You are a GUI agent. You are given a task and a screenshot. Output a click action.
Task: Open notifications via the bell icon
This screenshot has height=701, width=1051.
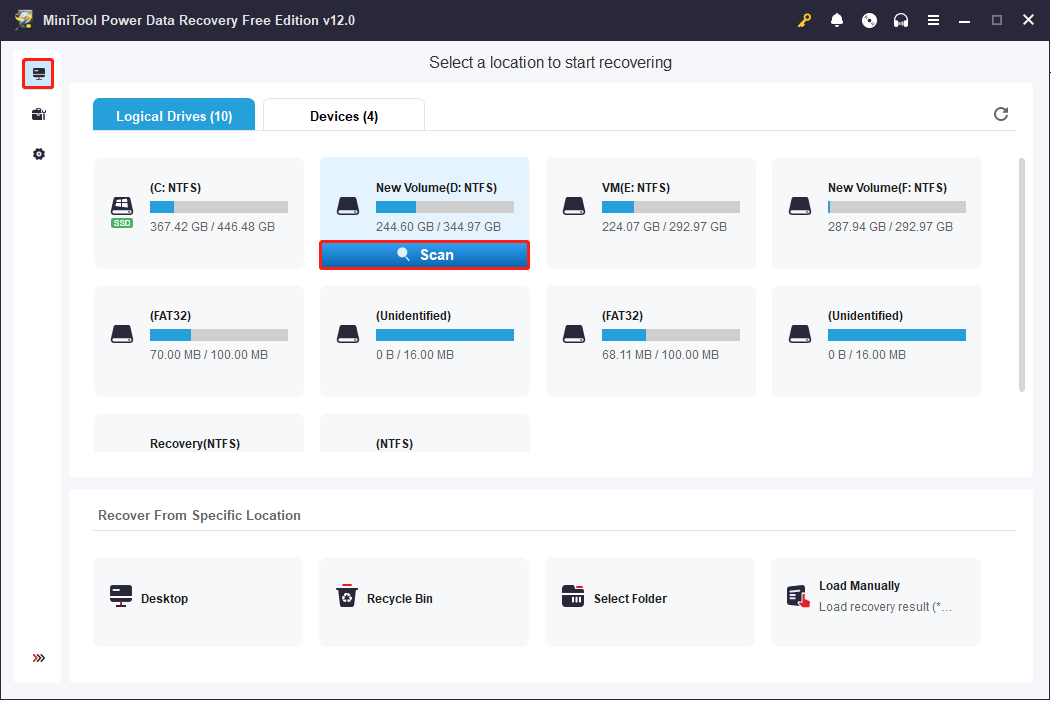(x=837, y=19)
